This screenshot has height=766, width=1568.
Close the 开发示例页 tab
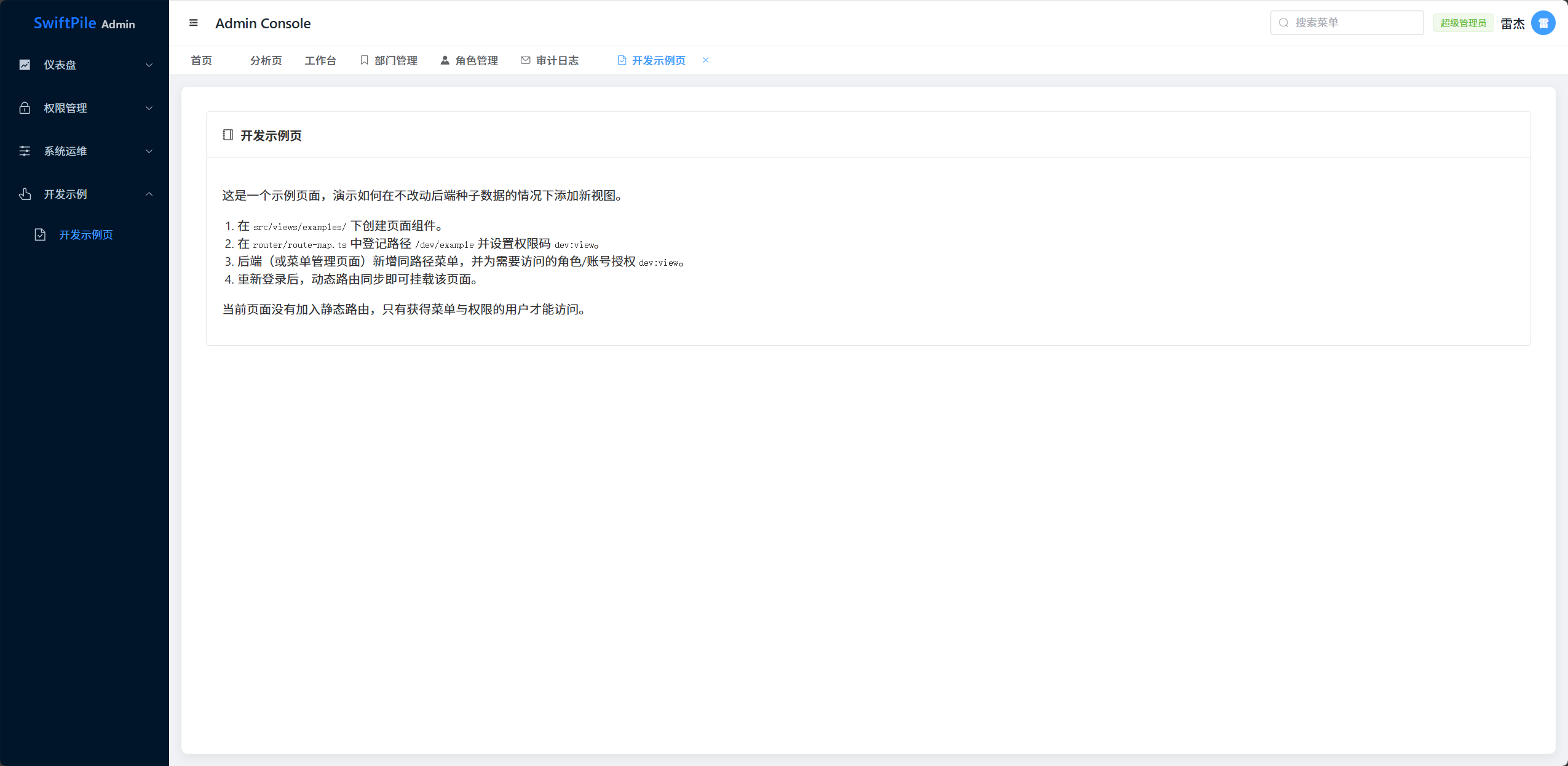tap(705, 60)
